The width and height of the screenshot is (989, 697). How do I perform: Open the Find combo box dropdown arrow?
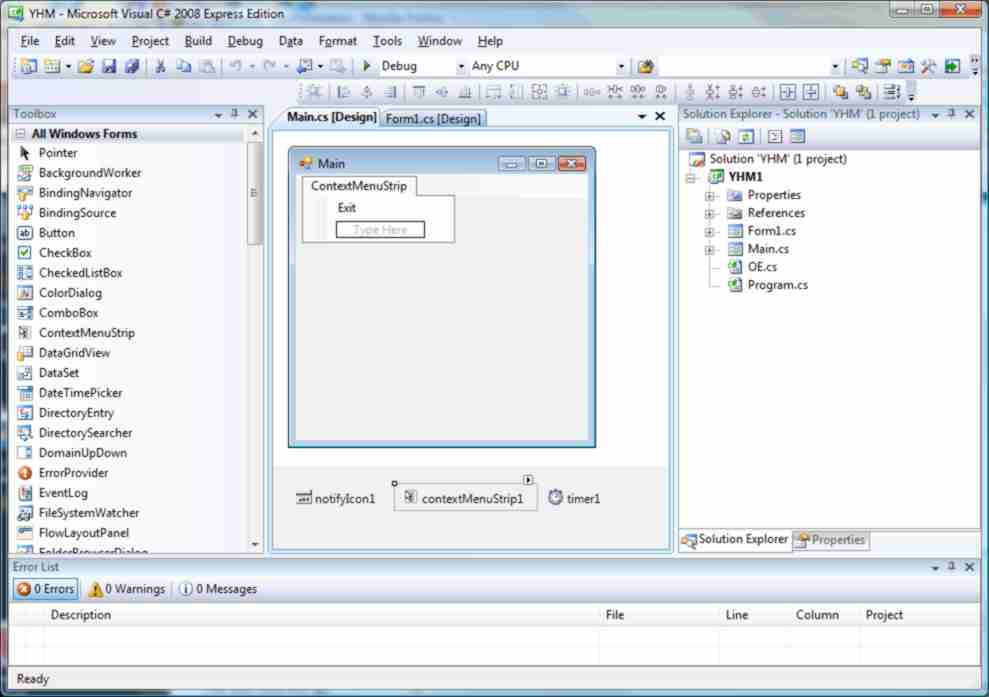pos(835,66)
